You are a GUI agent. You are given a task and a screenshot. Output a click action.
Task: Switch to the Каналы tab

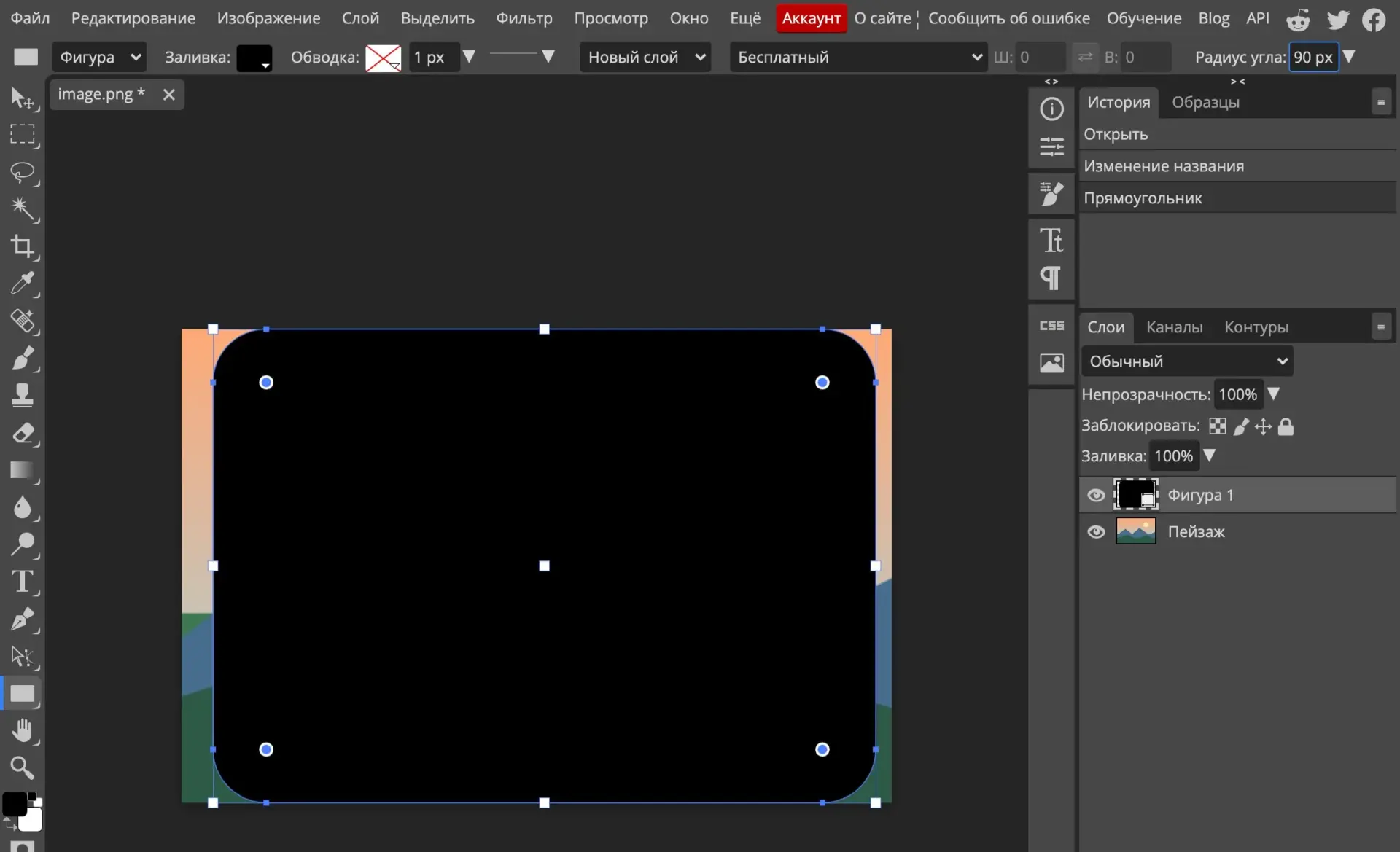[x=1174, y=327]
